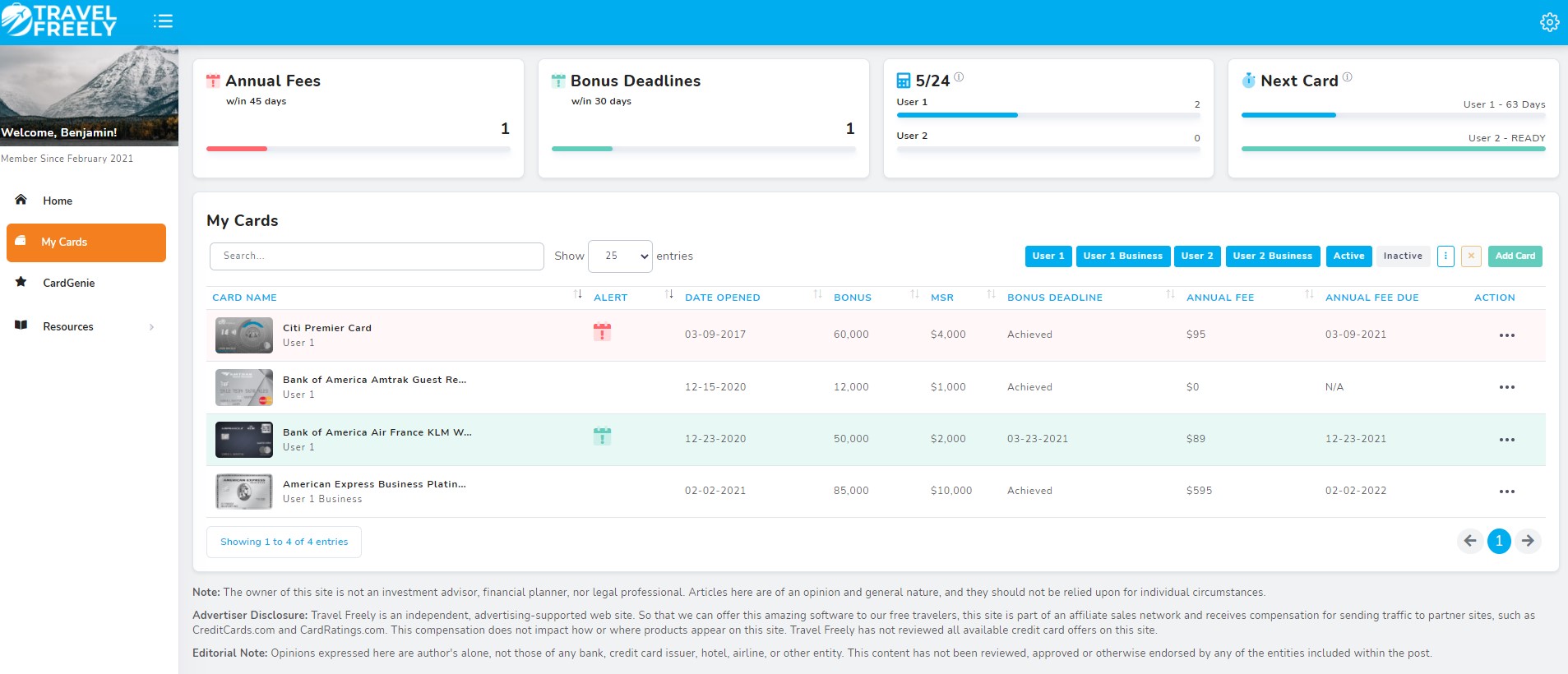Viewport: 1568px width, 674px height.
Task: Sort by Card Name column
Action: point(578,295)
